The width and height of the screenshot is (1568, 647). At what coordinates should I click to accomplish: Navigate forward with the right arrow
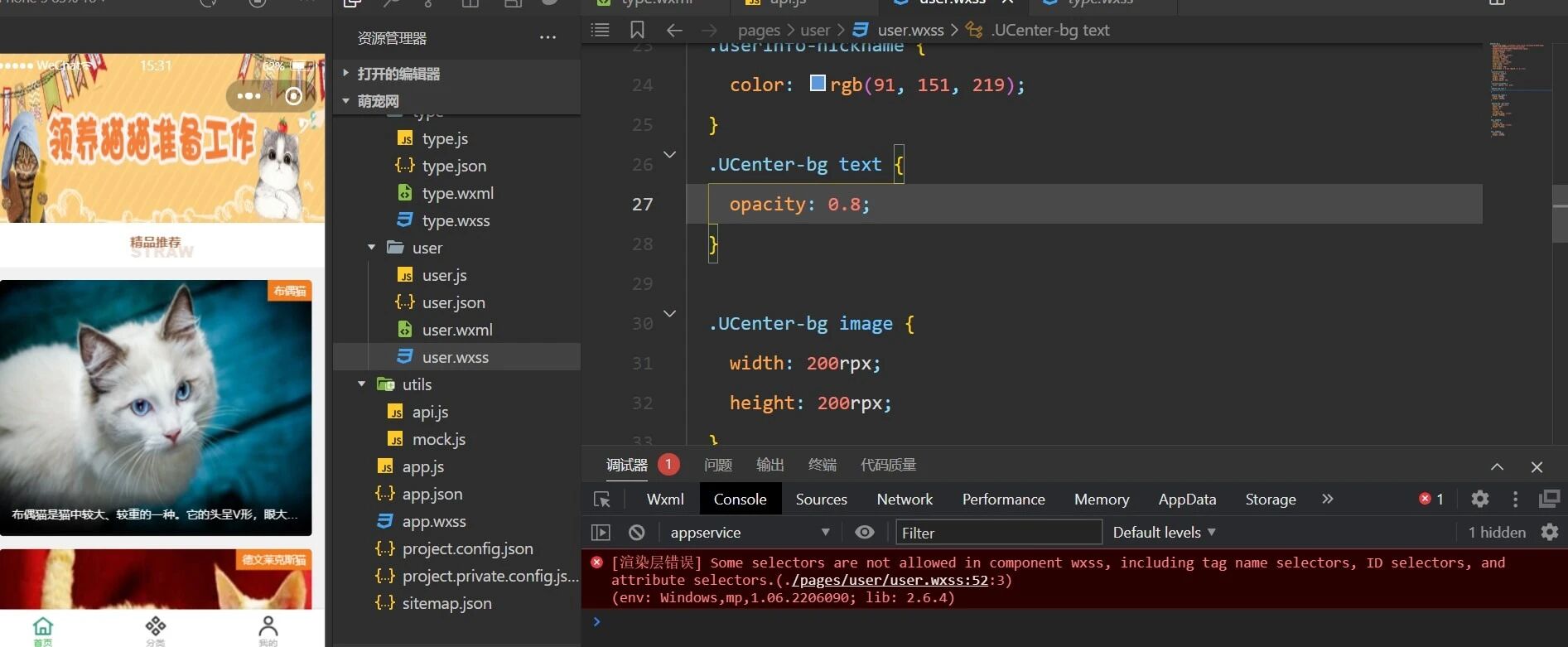point(709,30)
